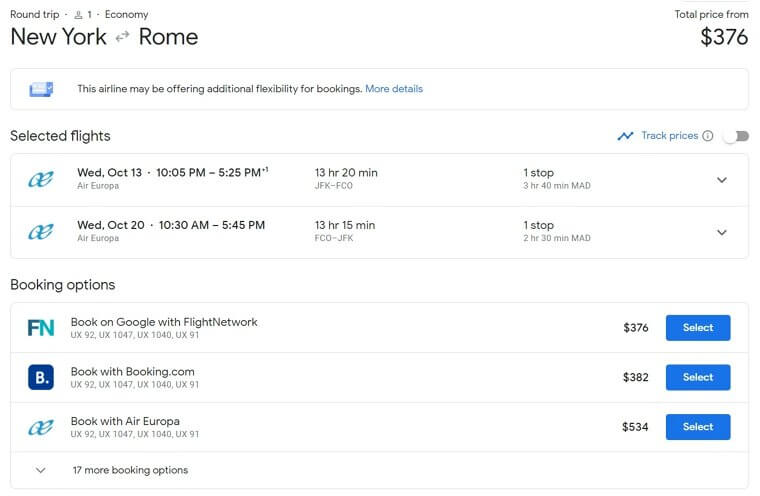Click the 2 hr 30 min MAD layover text
Viewport: 760px width, 496px height.
(557, 238)
